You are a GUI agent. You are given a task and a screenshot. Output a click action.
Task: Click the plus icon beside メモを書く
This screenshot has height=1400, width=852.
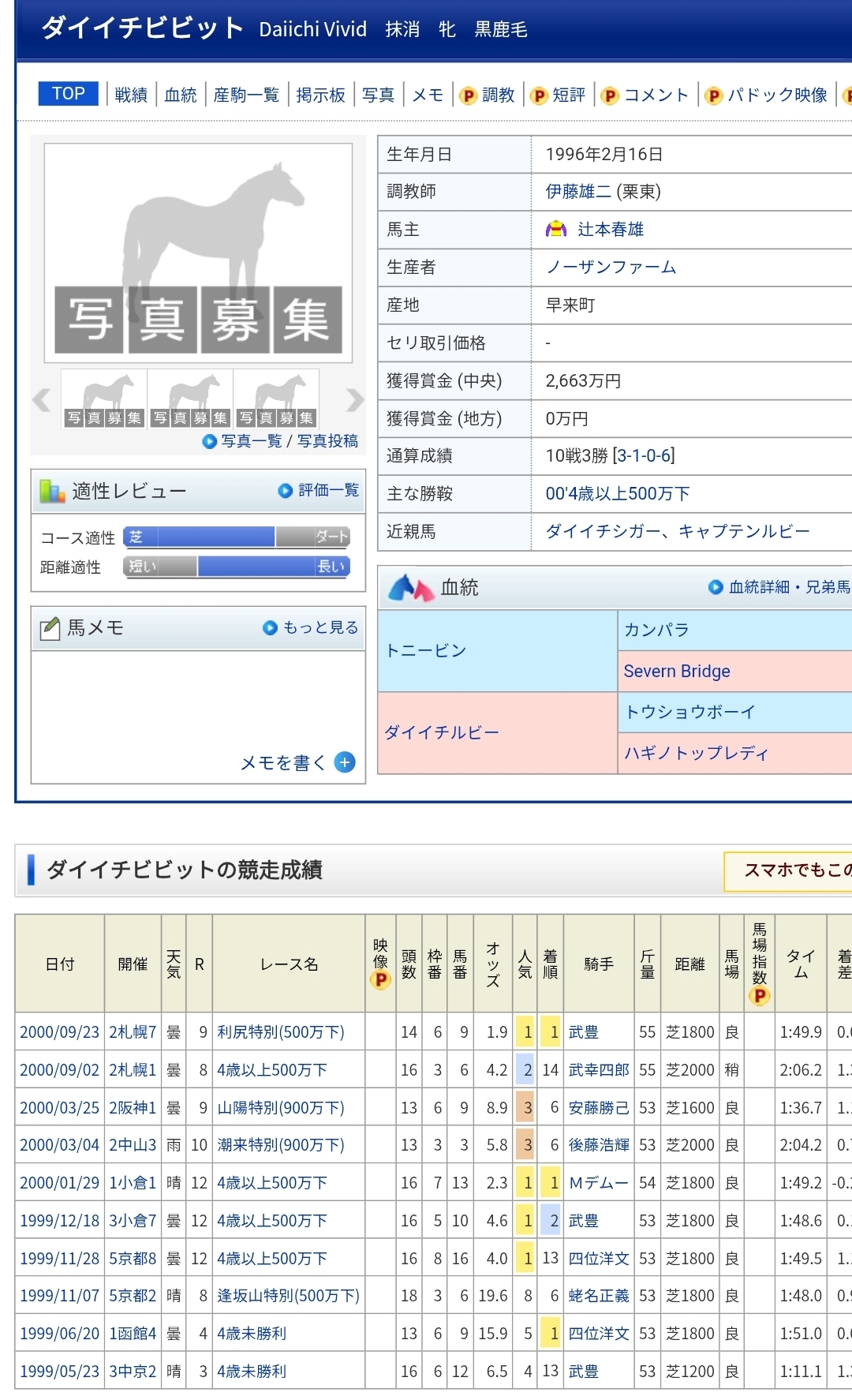point(345,762)
